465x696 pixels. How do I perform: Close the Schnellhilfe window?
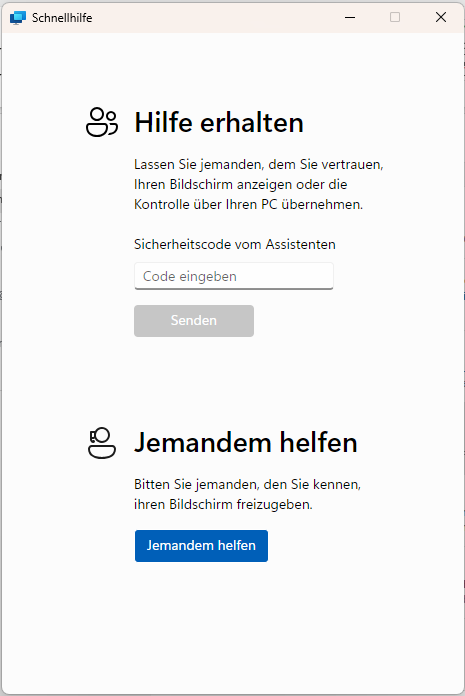tap(441, 17)
